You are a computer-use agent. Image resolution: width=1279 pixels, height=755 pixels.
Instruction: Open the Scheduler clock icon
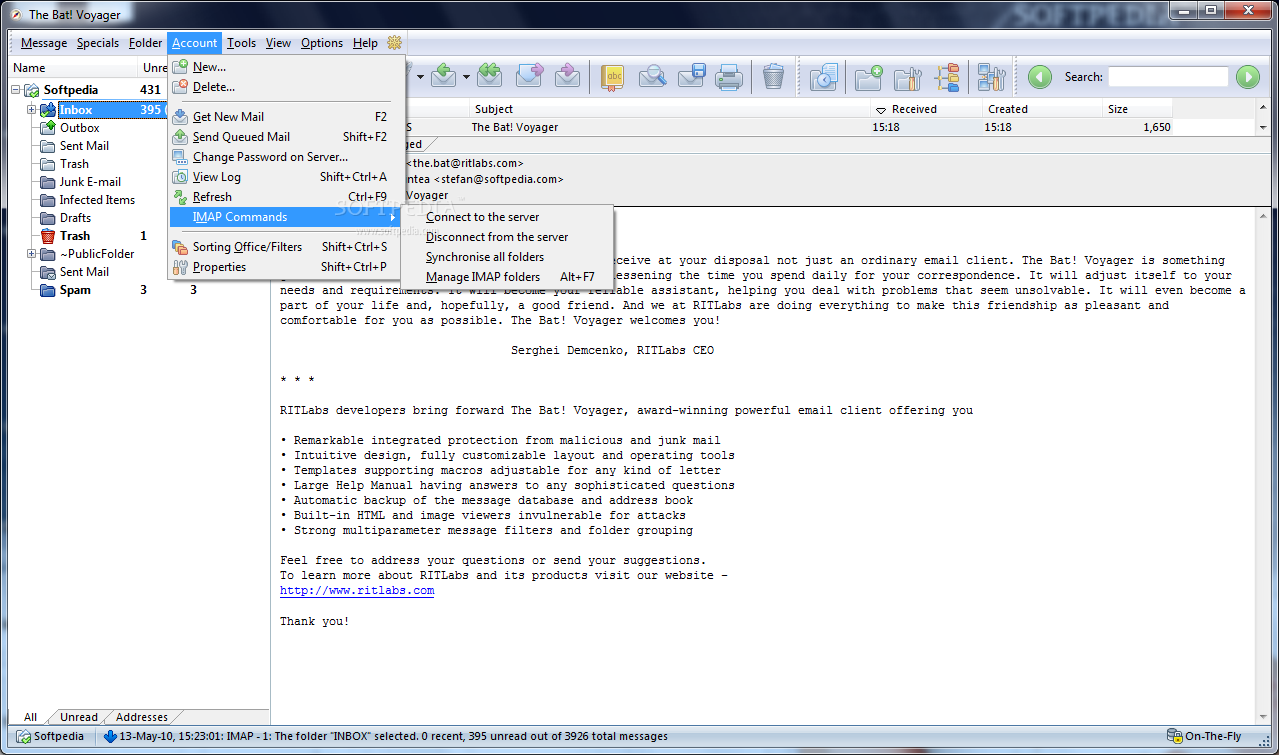click(824, 76)
